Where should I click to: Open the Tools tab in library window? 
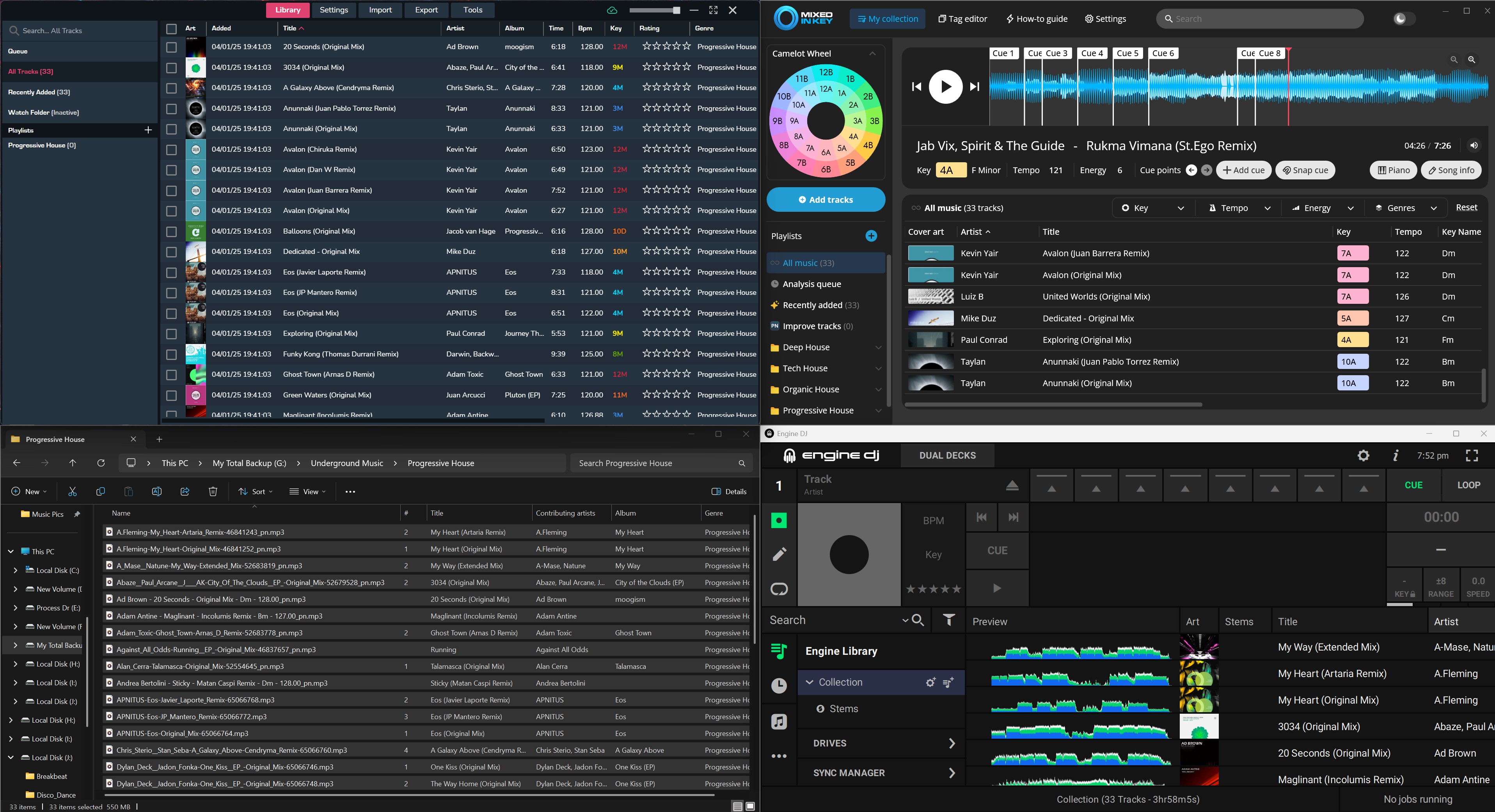tap(472, 10)
